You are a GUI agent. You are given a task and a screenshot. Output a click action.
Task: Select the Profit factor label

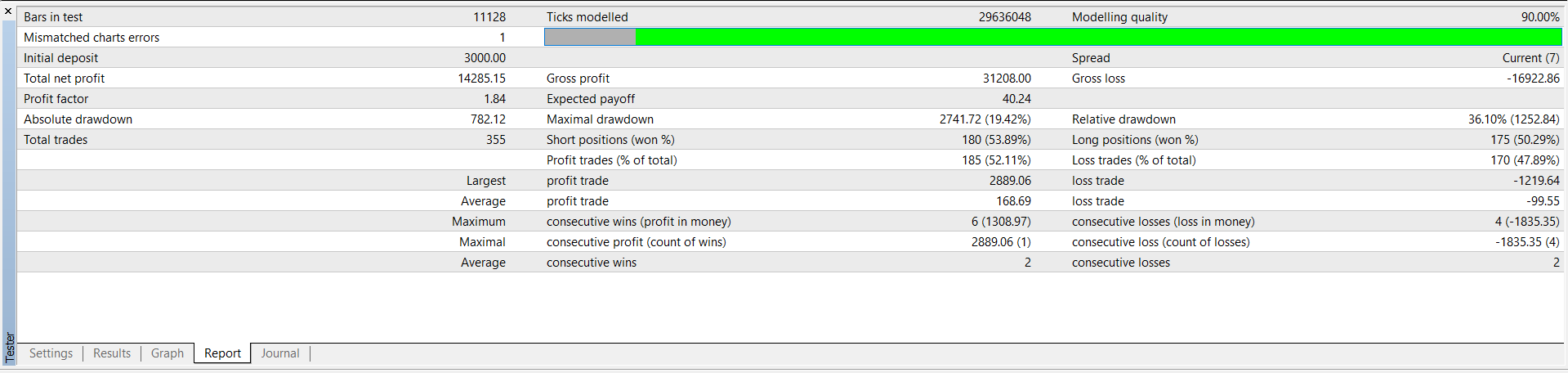(56, 99)
